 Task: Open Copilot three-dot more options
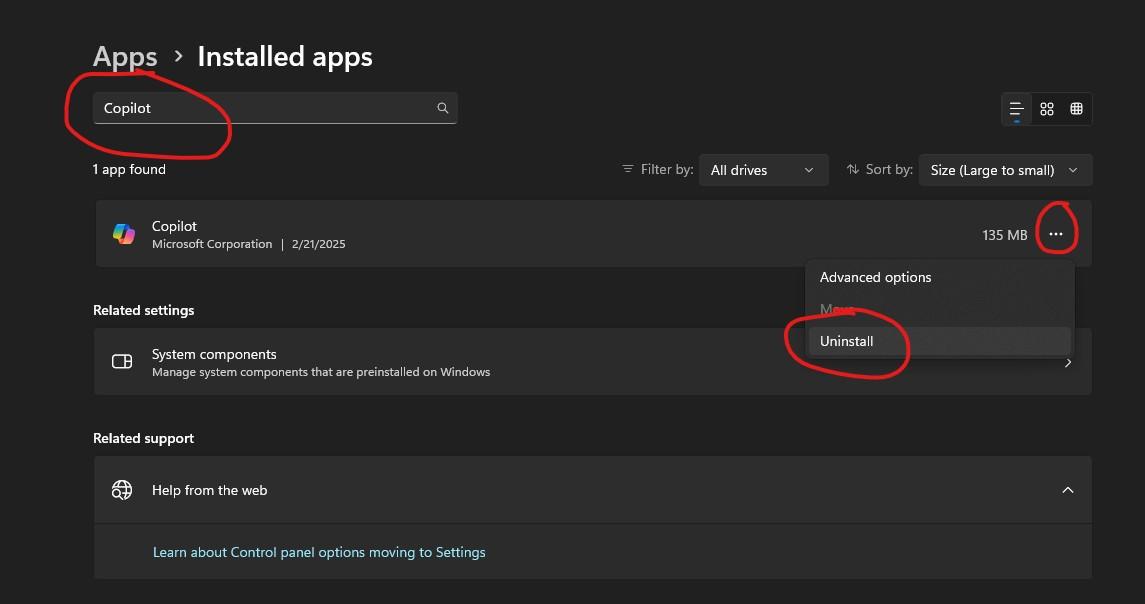[1056, 234]
